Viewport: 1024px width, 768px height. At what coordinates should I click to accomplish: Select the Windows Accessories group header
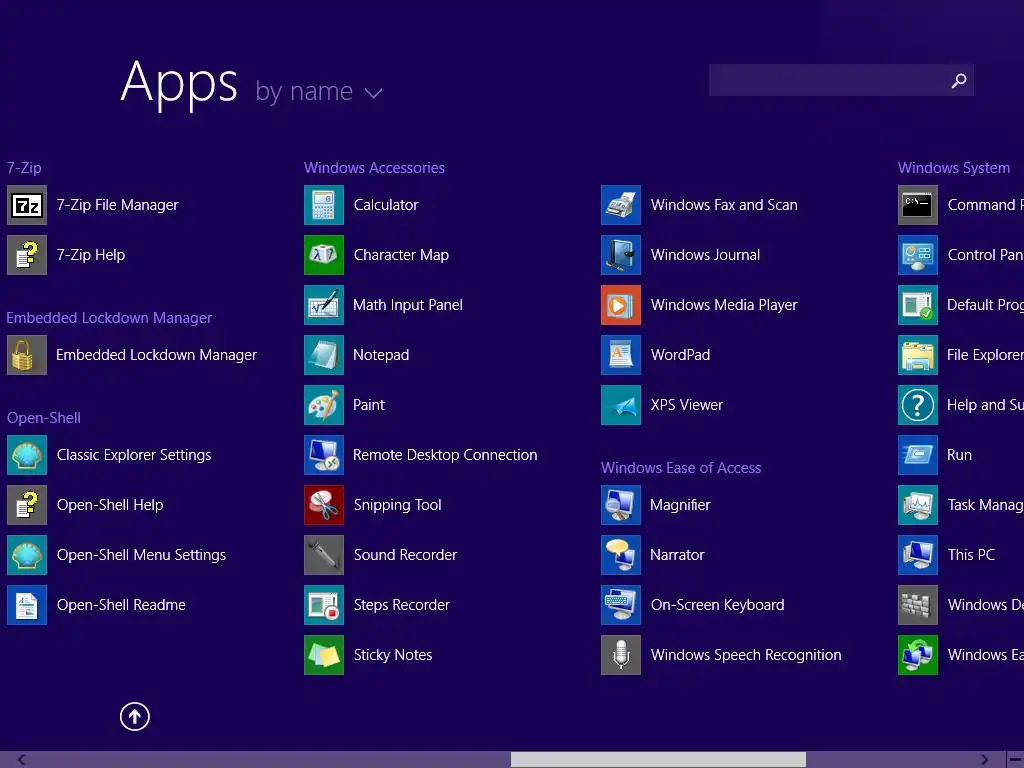click(374, 168)
